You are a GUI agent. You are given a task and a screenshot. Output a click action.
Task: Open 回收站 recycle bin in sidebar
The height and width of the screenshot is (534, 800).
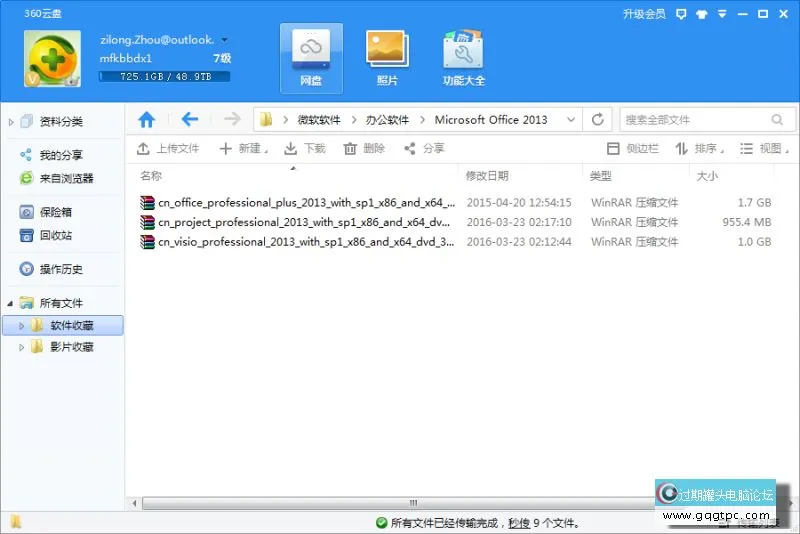pyautogui.click(x=56, y=235)
